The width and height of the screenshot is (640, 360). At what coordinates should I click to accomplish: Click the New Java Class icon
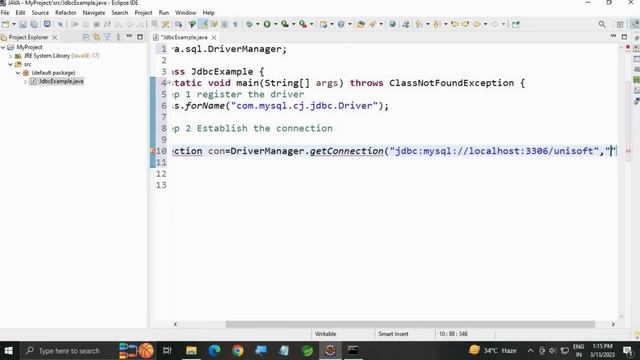tap(341, 24)
